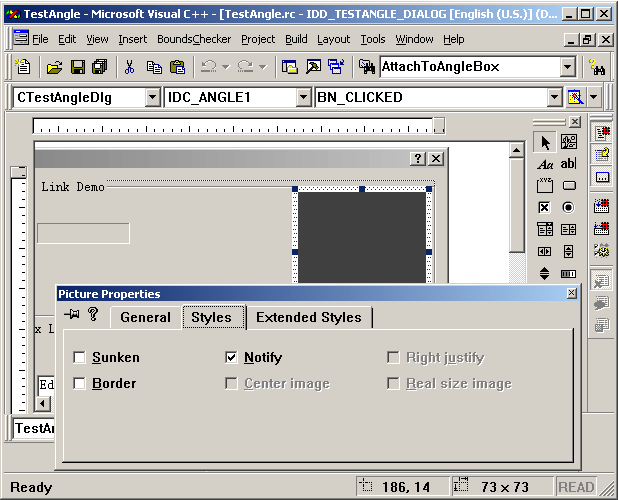Click the Right justify checkbox

[393, 357]
